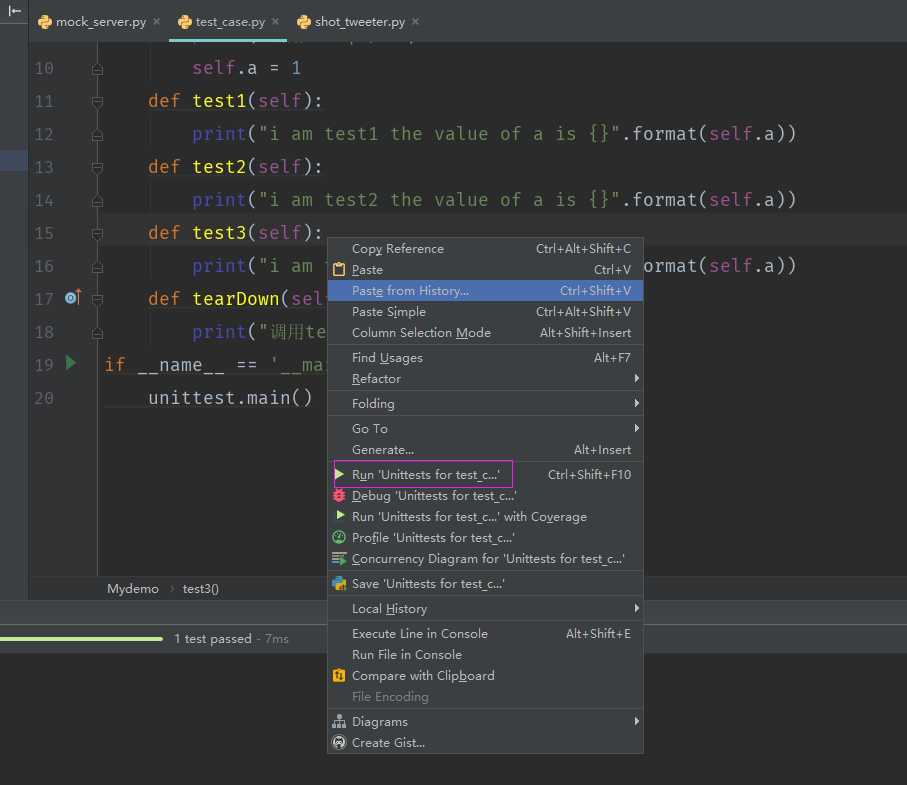The height and width of the screenshot is (785, 907).
Task: Switch to the test_case.py tab
Action: pos(228,22)
